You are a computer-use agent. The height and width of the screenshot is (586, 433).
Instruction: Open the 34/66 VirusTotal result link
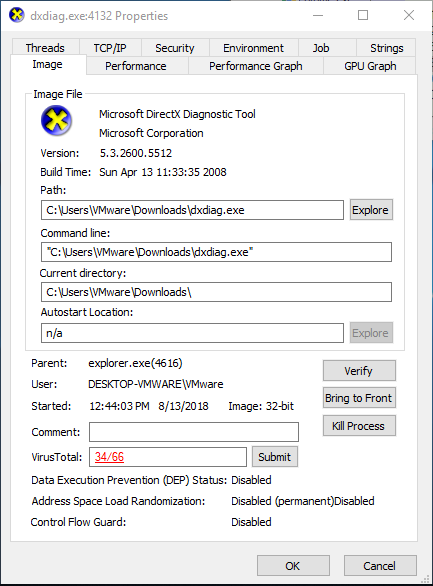click(109, 456)
